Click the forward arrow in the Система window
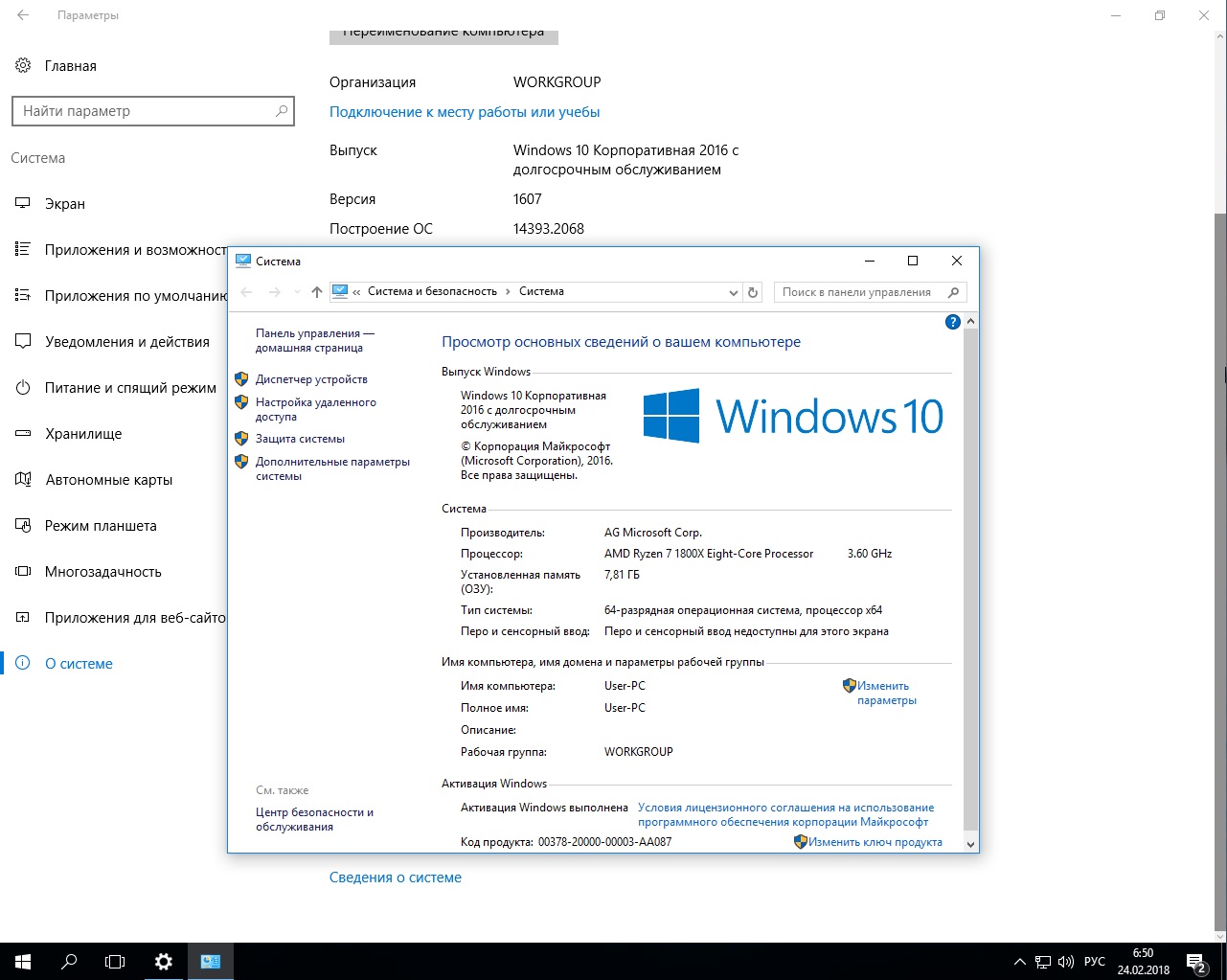The height and width of the screenshot is (980, 1227). tap(275, 292)
